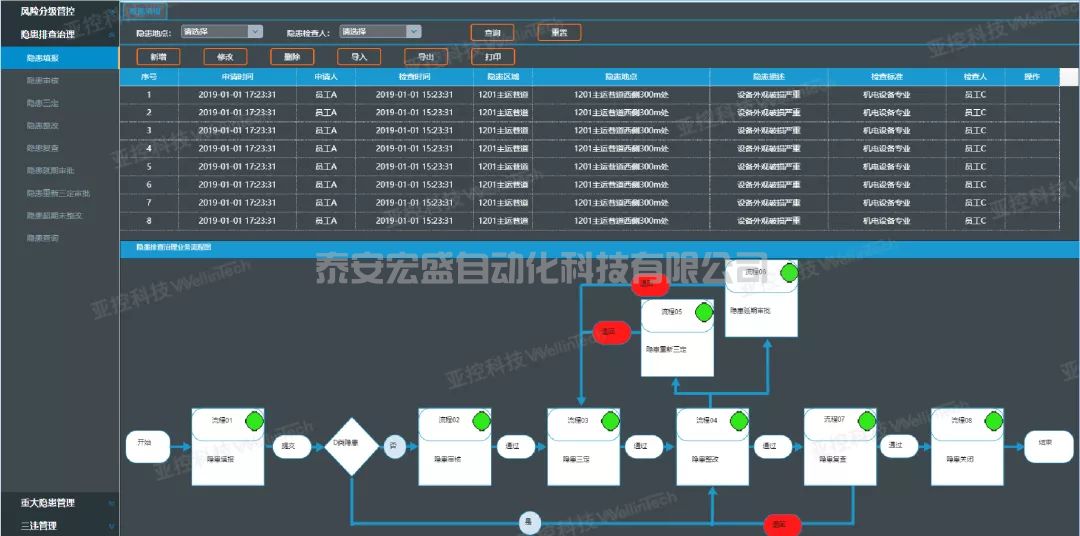This screenshot has height=536, width=1080.
Task: Expand the 重大隐患管理 sidebar section
Action: [110, 503]
